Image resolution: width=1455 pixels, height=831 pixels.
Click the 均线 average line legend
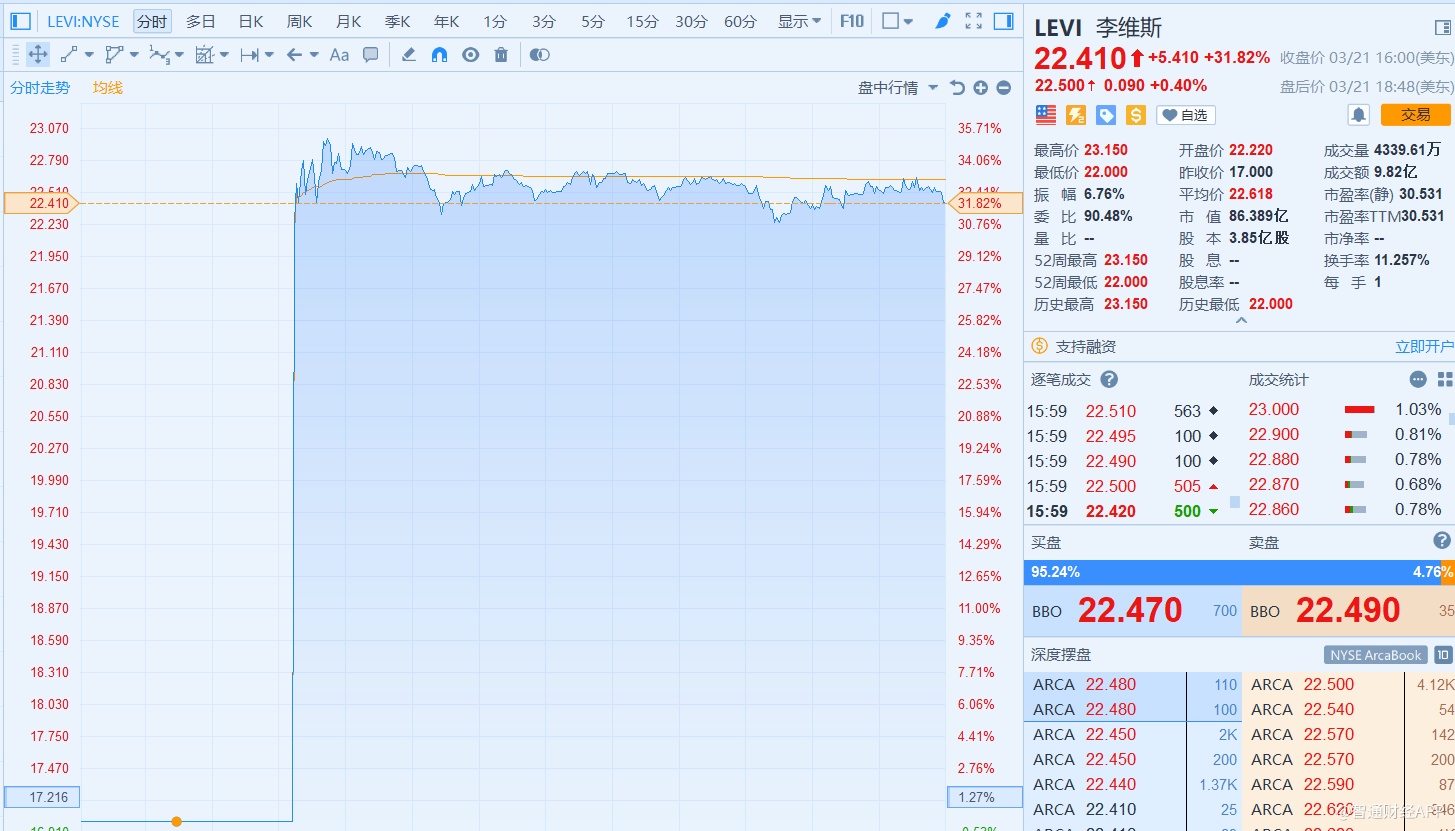click(108, 88)
